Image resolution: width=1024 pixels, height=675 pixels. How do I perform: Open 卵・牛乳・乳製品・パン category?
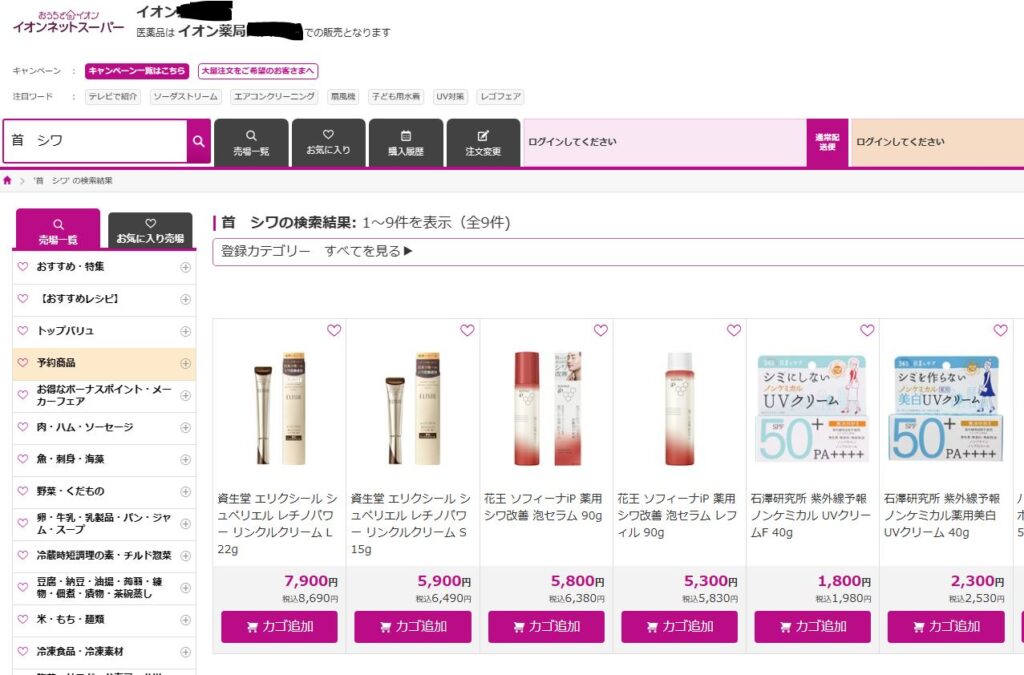click(104, 524)
